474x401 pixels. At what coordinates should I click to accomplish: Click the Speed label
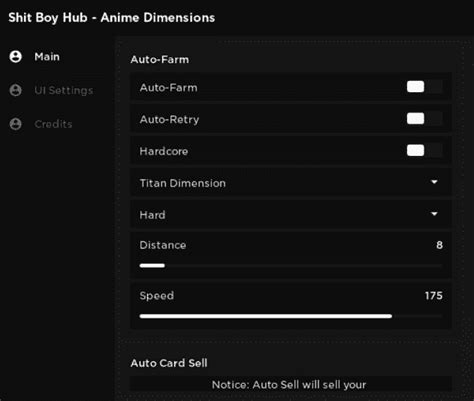[157, 296]
